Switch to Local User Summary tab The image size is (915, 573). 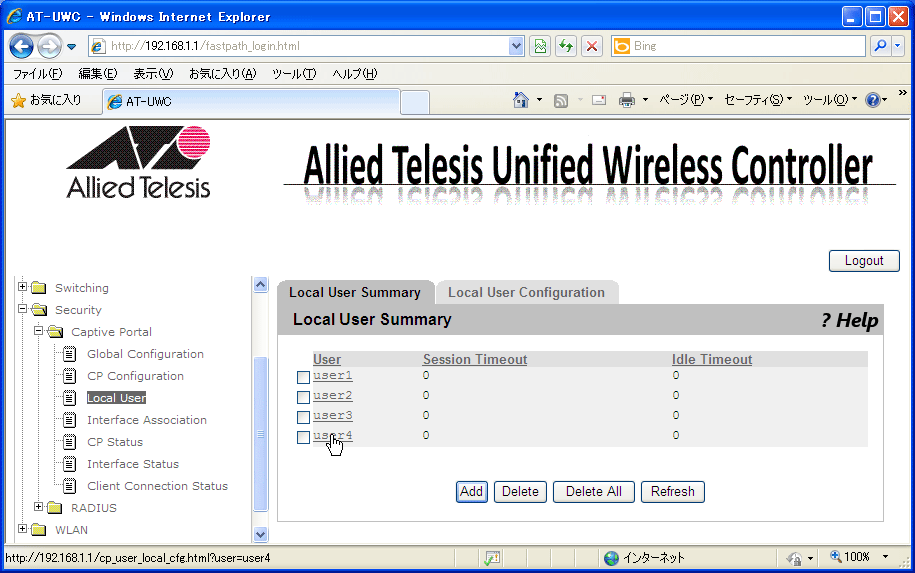(355, 292)
